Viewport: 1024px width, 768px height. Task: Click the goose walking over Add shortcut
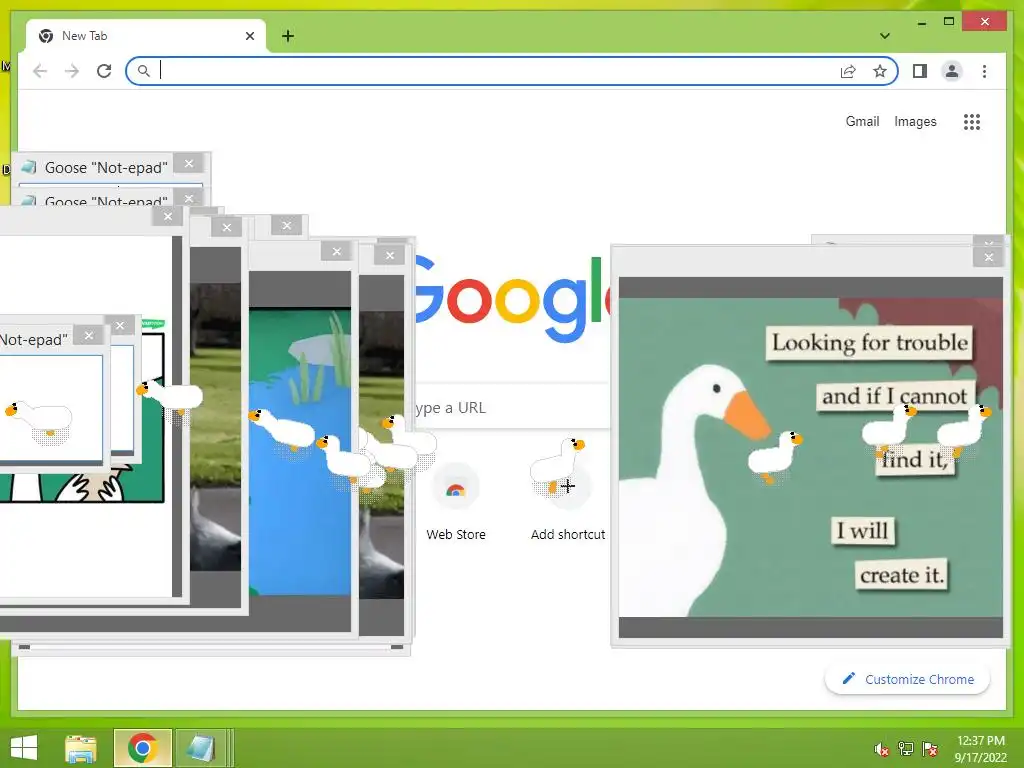tap(557, 467)
